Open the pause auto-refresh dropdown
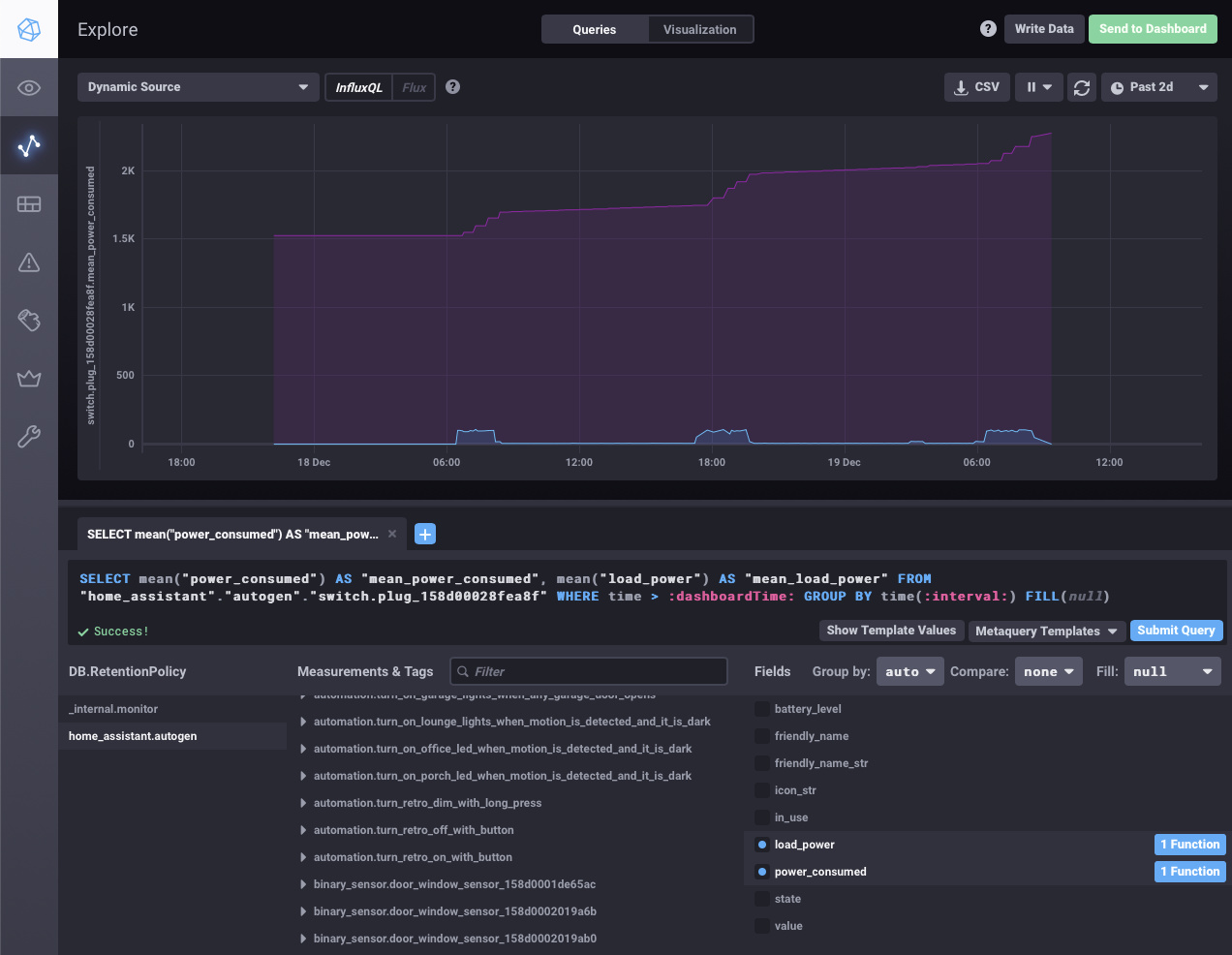 (1039, 87)
